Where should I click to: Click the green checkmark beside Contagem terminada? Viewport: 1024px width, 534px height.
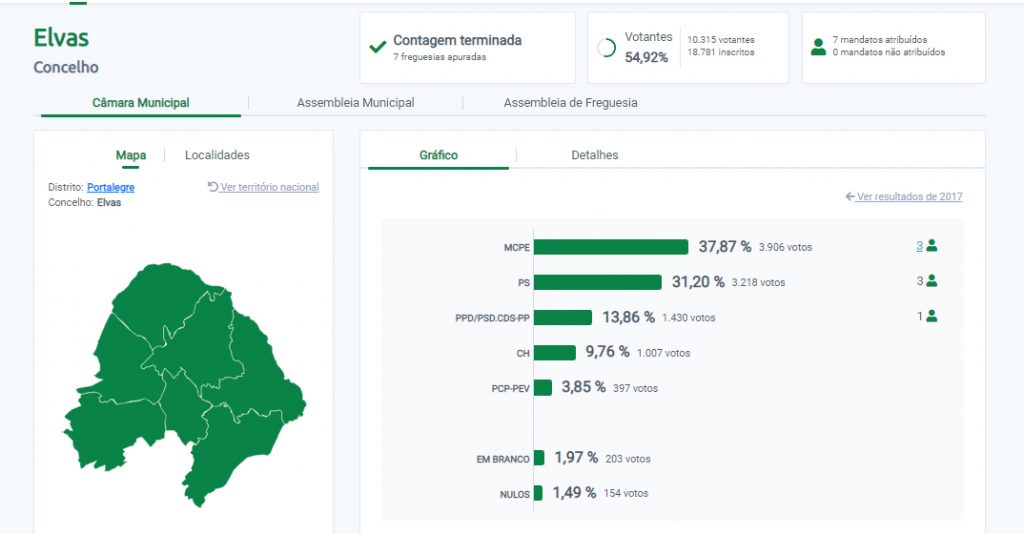tap(378, 47)
